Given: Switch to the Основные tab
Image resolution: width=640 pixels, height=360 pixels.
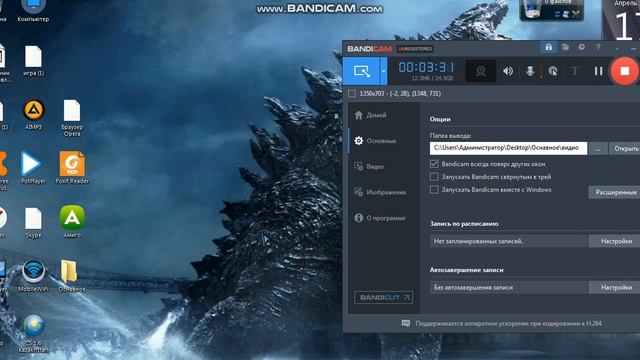Looking at the screenshot, I should [x=376, y=141].
